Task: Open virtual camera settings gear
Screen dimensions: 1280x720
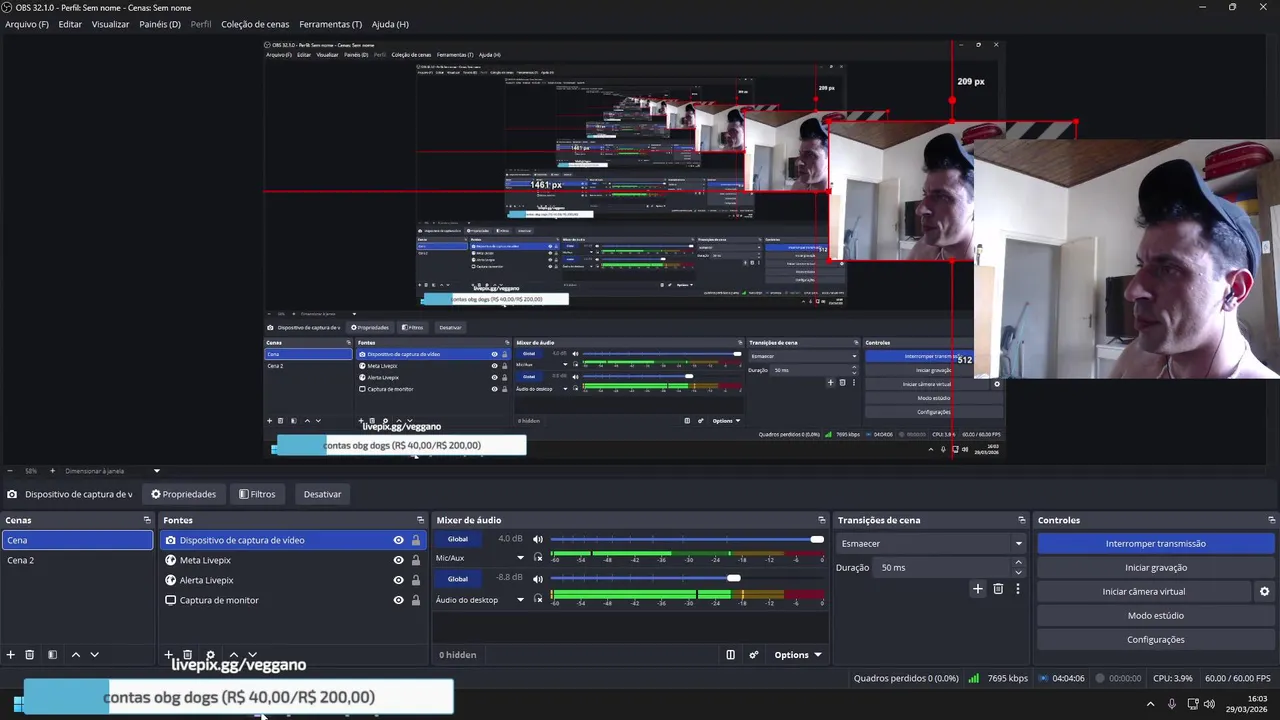Action: click(x=1264, y=592)
